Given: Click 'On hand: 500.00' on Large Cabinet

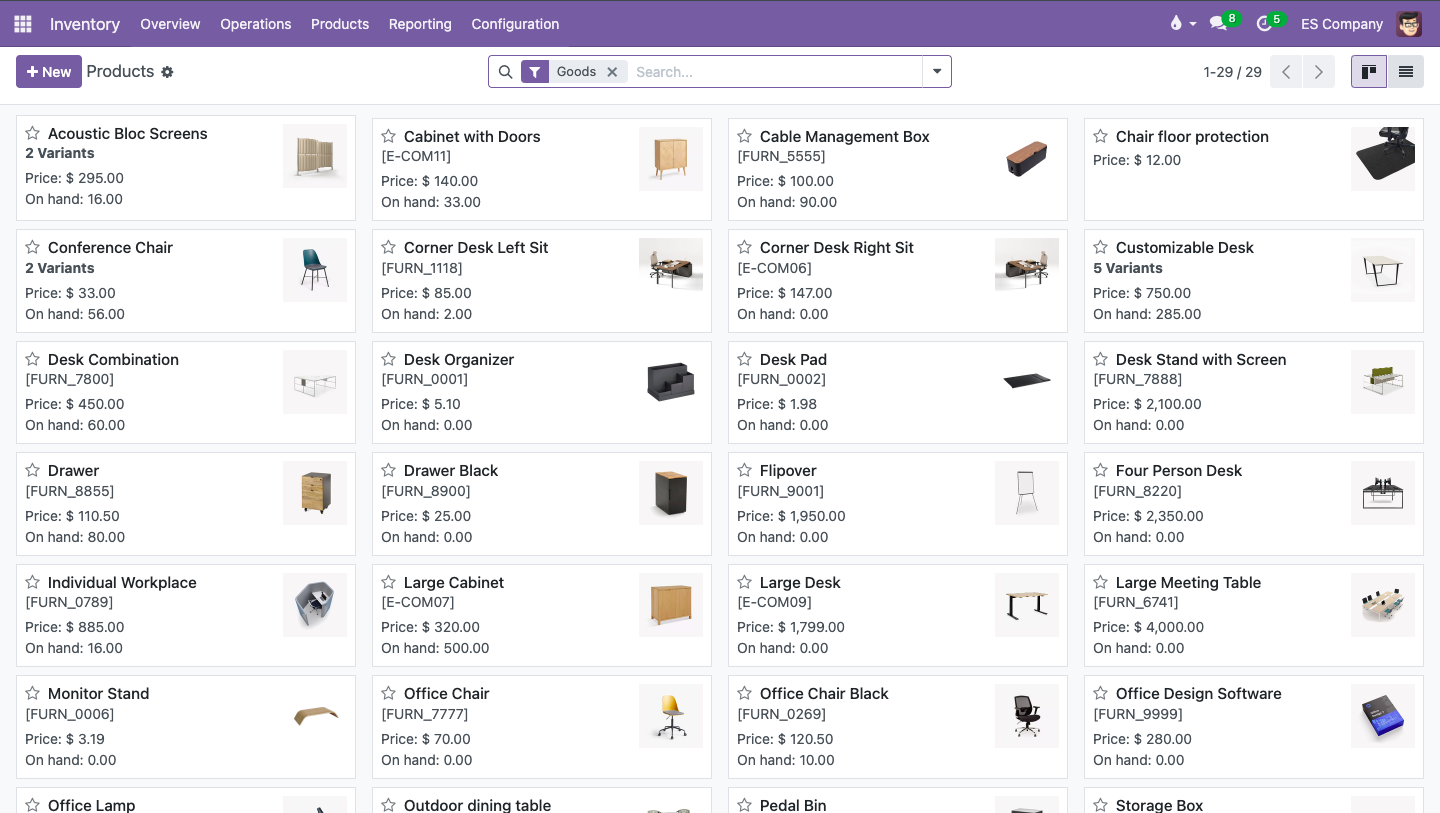Looking at the screenshot, I should point(435,648).
